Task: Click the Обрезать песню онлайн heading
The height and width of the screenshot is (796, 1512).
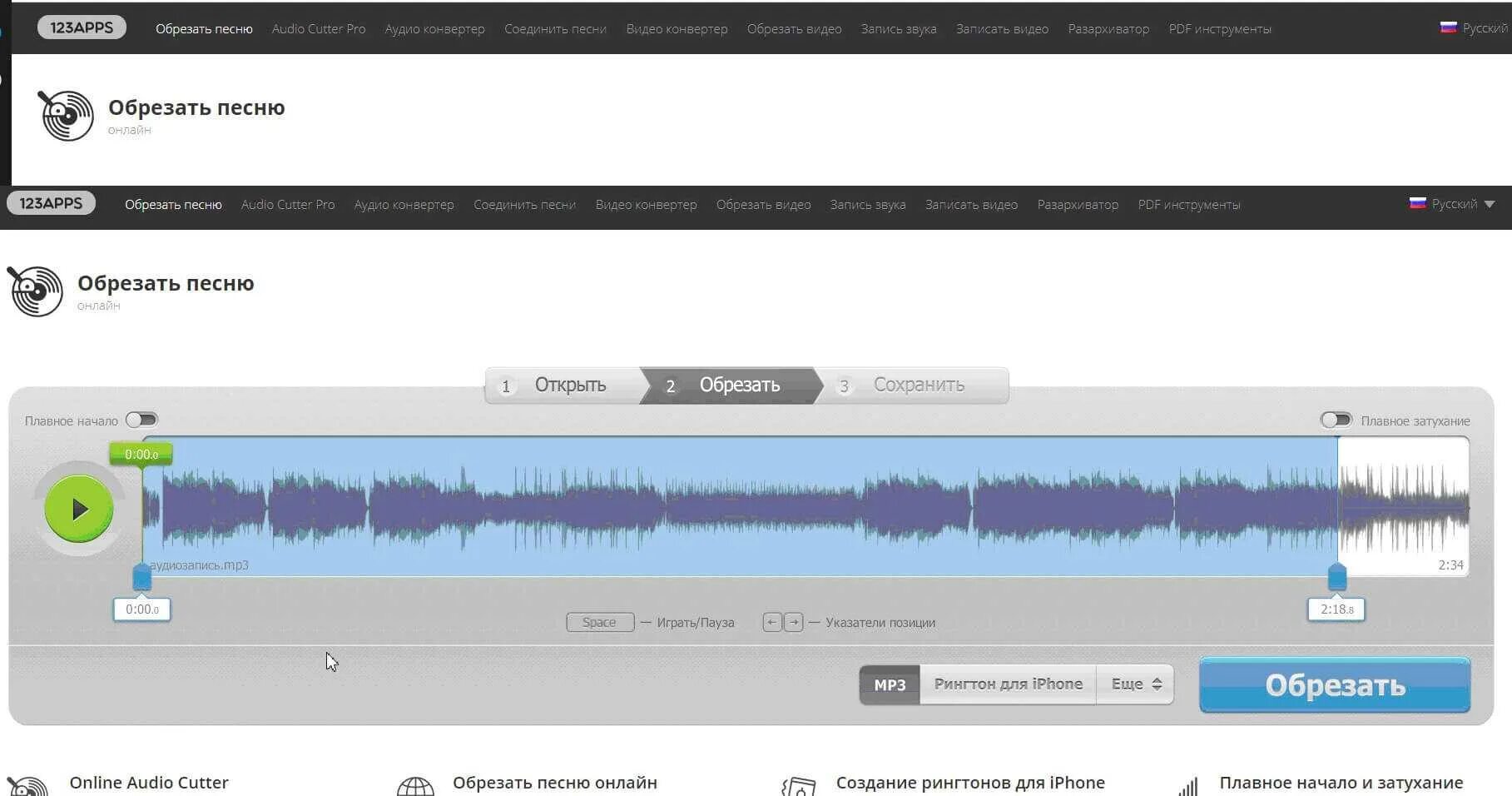Action: (555, 783)
